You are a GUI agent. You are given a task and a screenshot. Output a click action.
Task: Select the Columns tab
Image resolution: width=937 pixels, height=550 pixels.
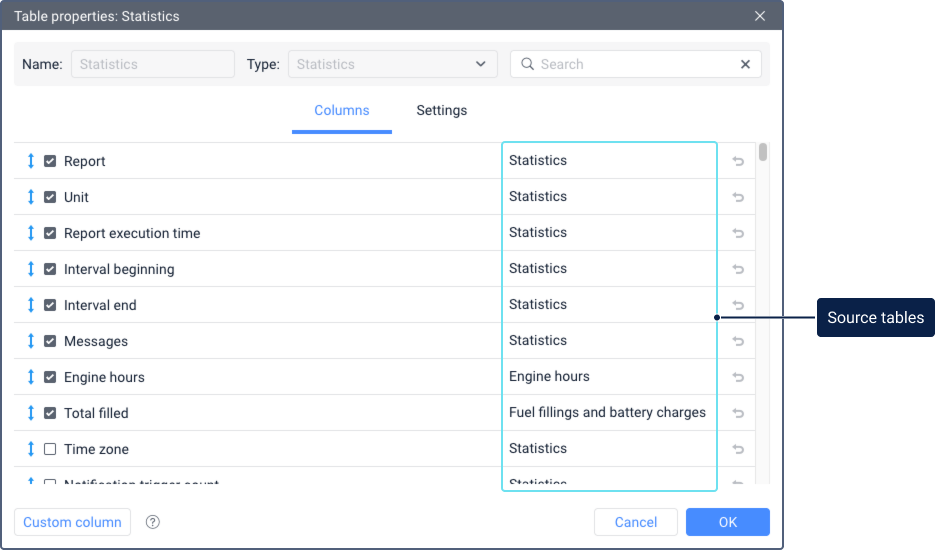tap(342, 111)
